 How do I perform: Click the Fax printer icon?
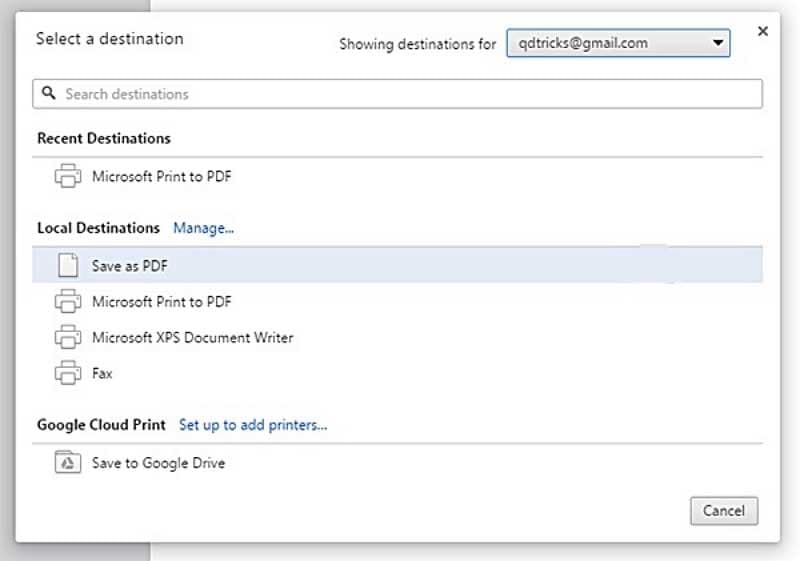(67, 373)
